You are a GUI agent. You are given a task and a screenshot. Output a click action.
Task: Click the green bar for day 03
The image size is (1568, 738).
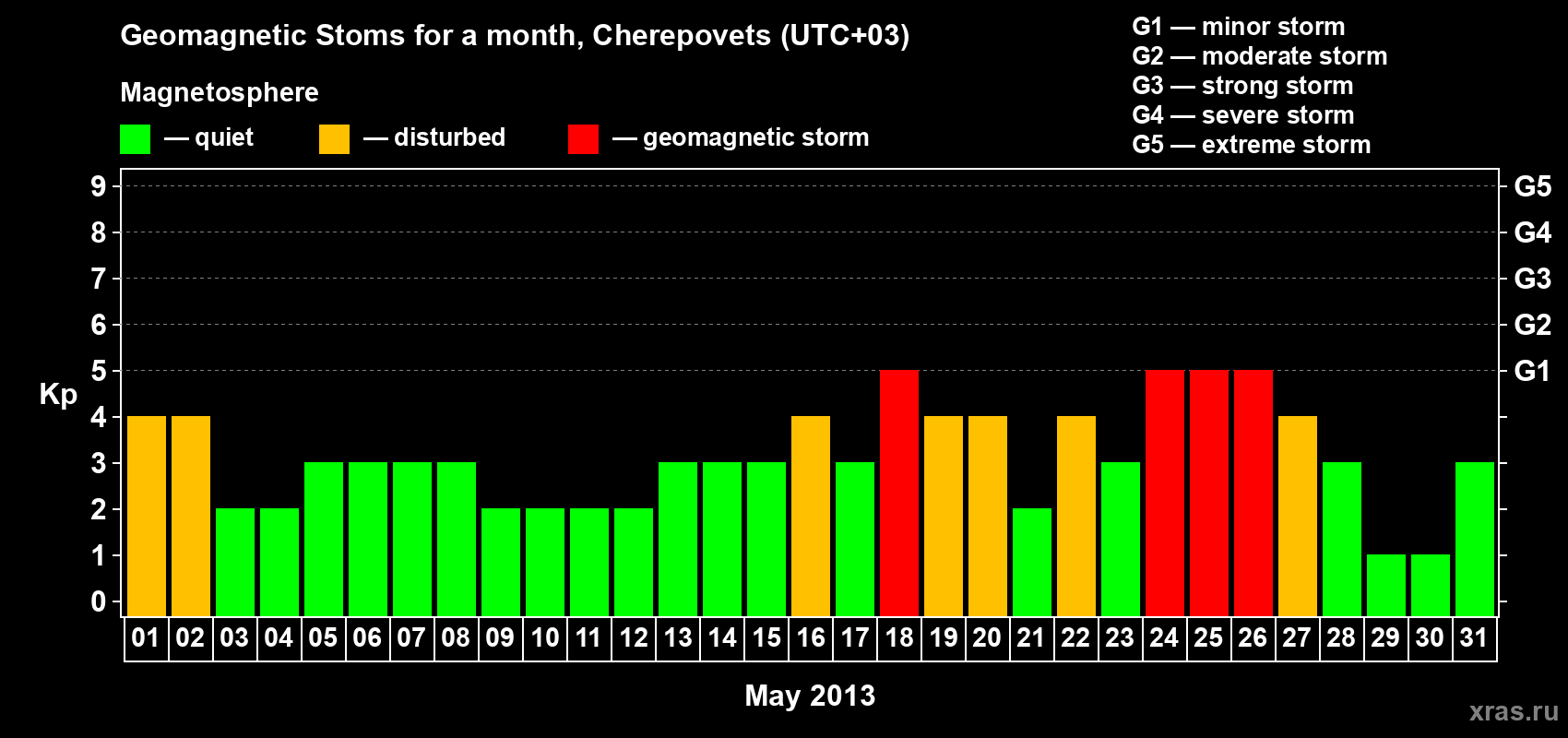point(235,562)
